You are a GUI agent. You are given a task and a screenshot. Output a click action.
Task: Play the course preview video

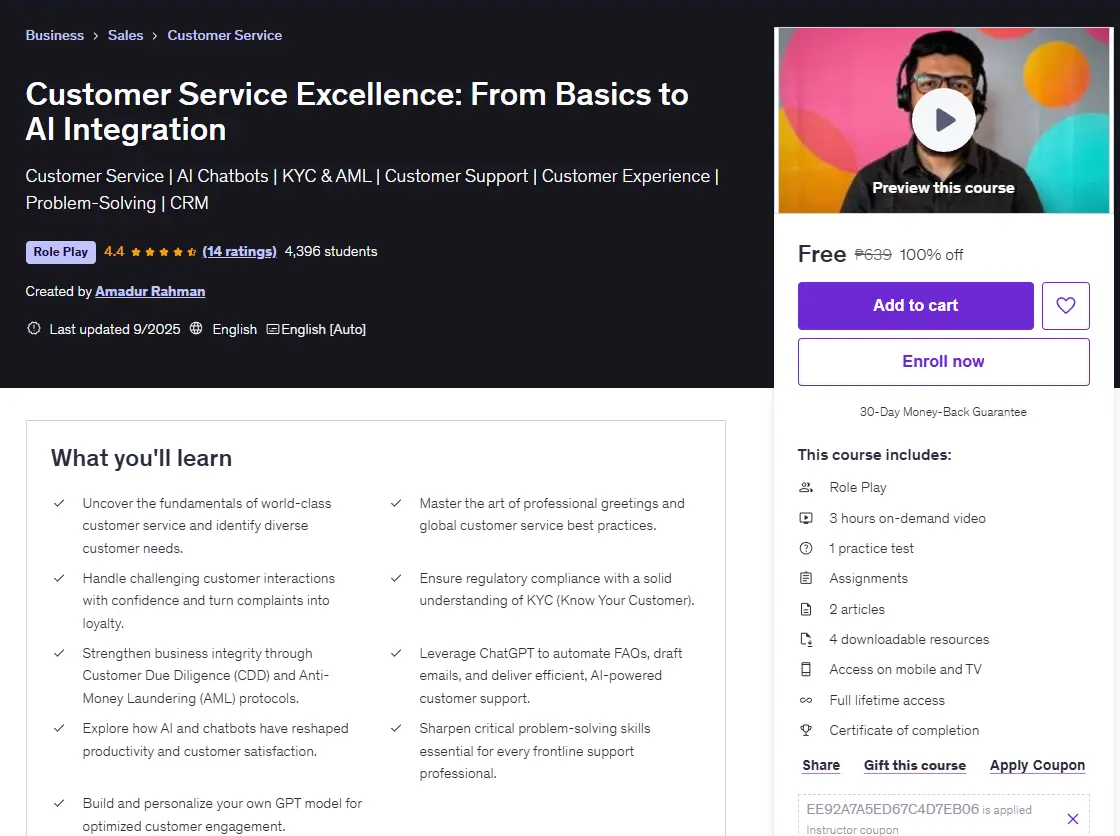(x=944, y=119)
